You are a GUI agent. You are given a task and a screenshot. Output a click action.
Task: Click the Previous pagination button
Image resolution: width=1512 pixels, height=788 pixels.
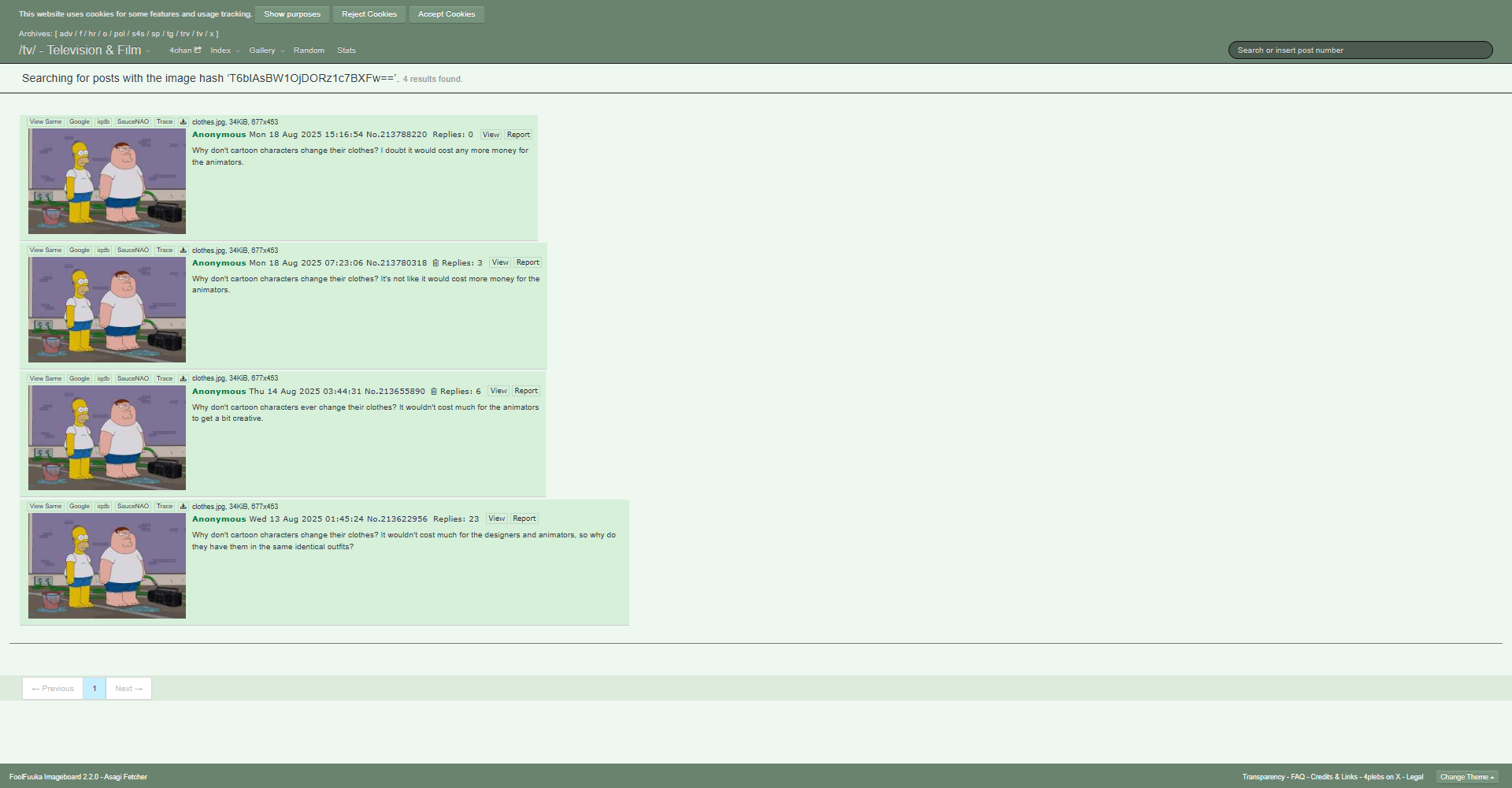[x=53, y=689]
